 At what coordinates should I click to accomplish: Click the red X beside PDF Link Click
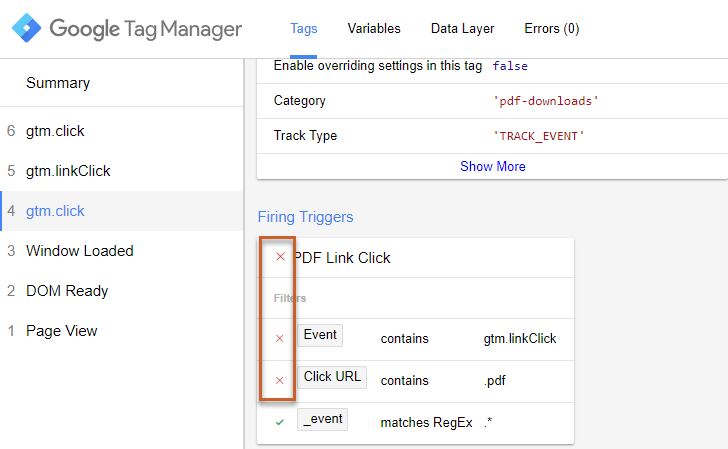(280, 257)
